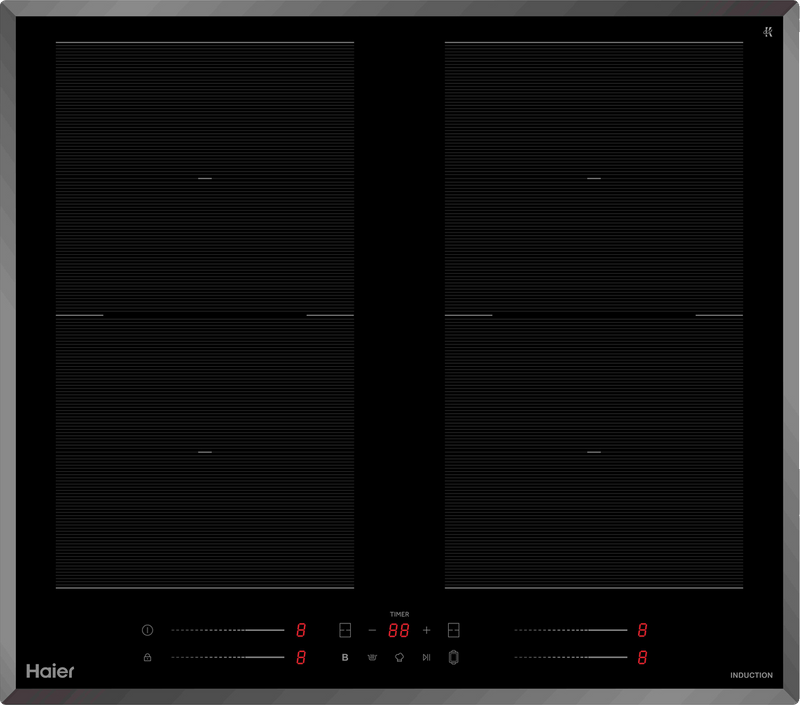Adjust the upper right power level slider
Screen dimensions: 800x705
point(571,631)
